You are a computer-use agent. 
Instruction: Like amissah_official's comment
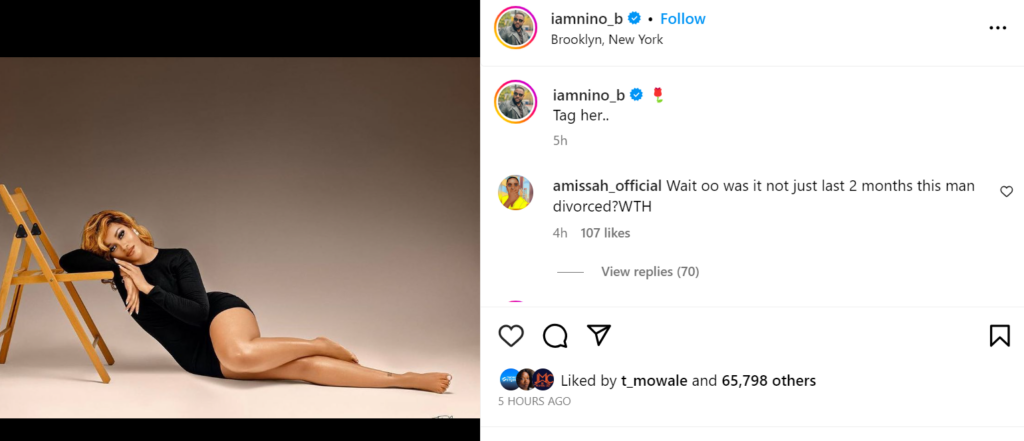pyautogui.click(x=1006, y=191)
